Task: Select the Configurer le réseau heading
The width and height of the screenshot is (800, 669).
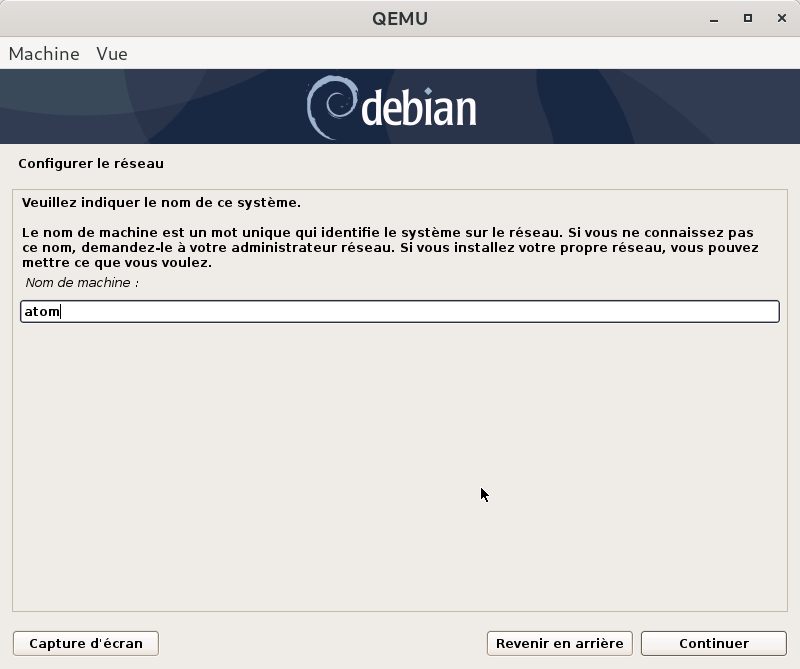Action: click(x=91, y=163)
